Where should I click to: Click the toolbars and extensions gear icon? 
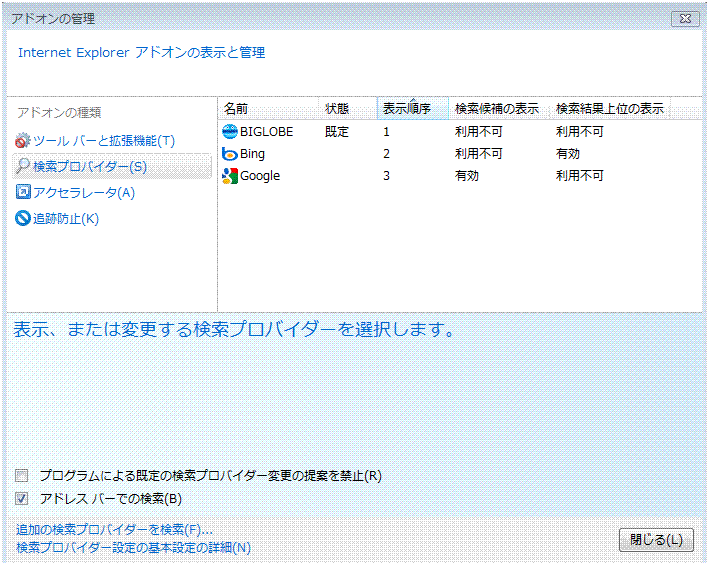pos(23,141)
